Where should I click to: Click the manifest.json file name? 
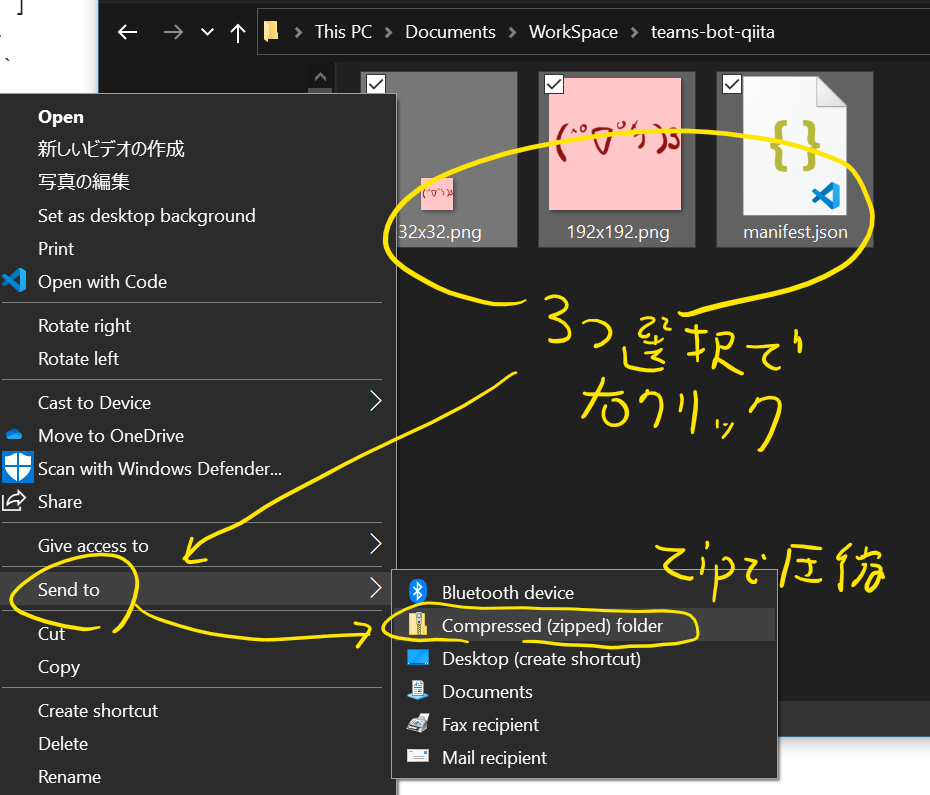[795, 232]
